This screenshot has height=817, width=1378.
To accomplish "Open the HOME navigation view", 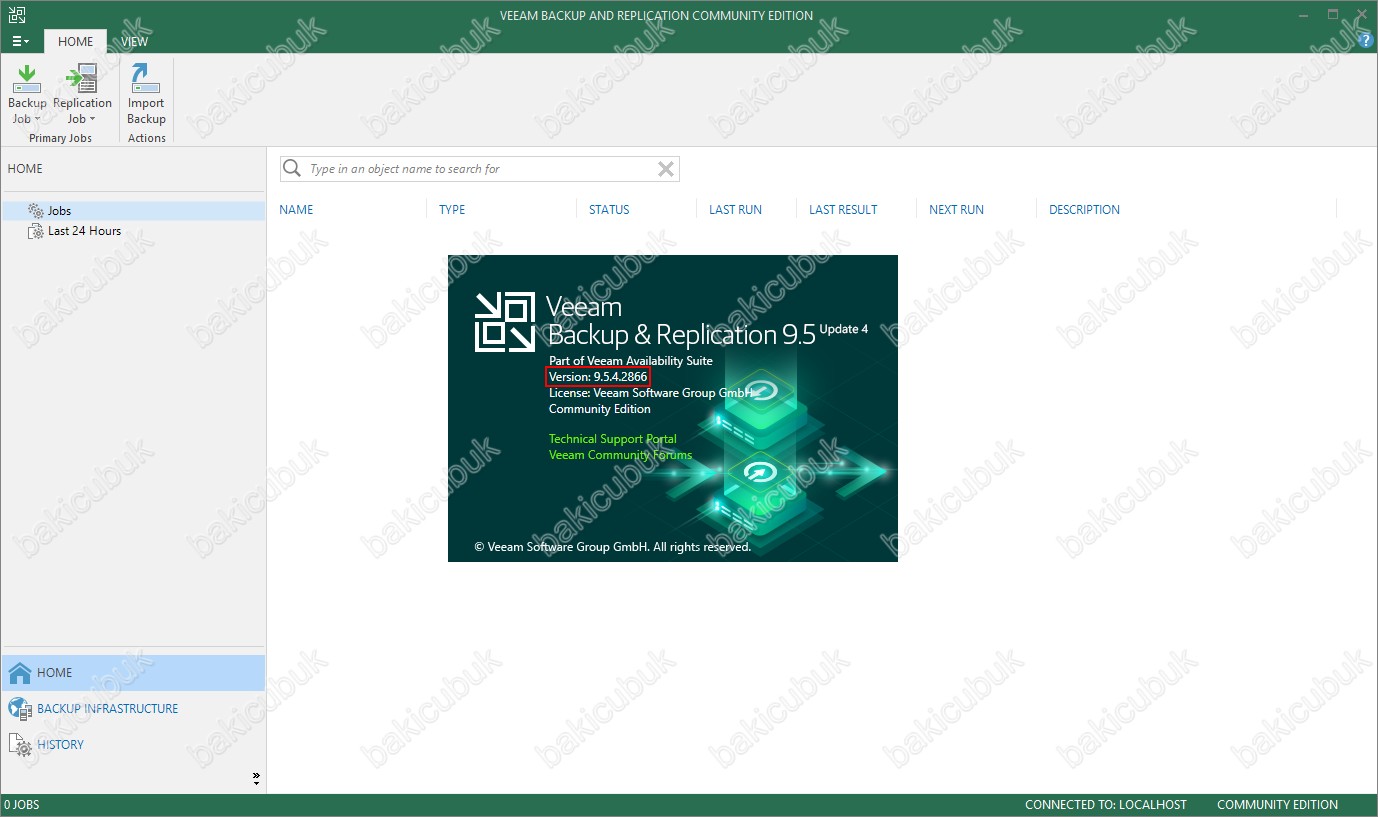I will [133, 673].
